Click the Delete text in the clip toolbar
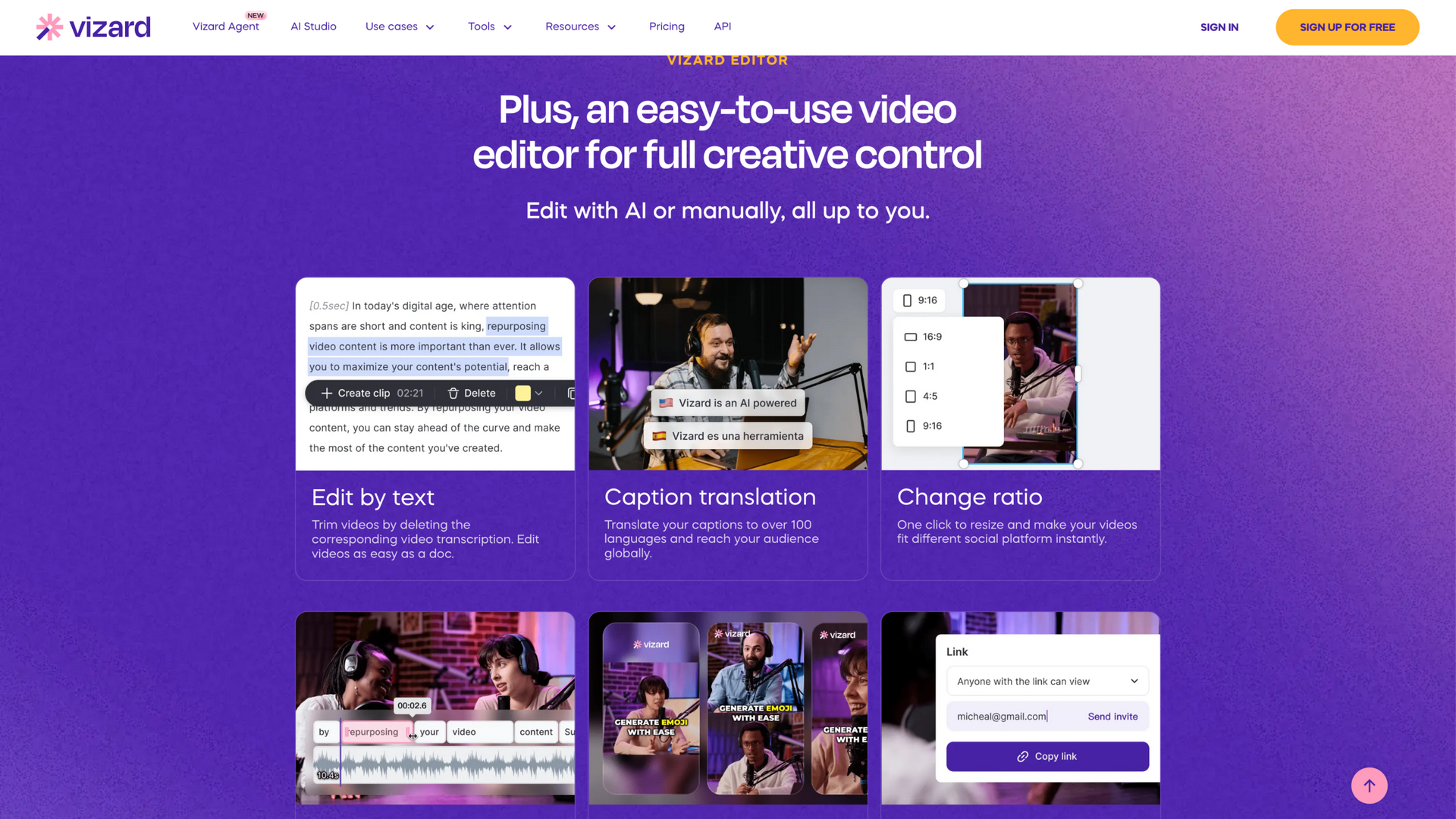The height and width of the screenshot is (819, 1456). [479, 393]
